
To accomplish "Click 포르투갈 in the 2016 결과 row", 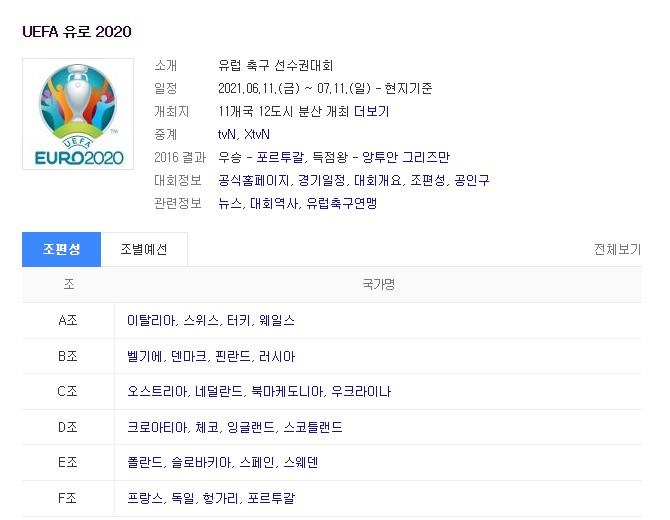I will [x=280, y=157].
